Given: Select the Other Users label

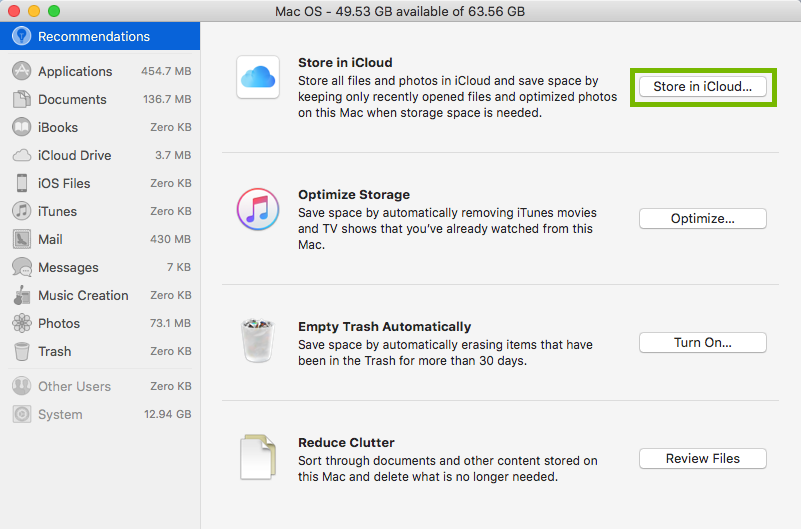Looking at the screenshot, I should coord(74,387).
